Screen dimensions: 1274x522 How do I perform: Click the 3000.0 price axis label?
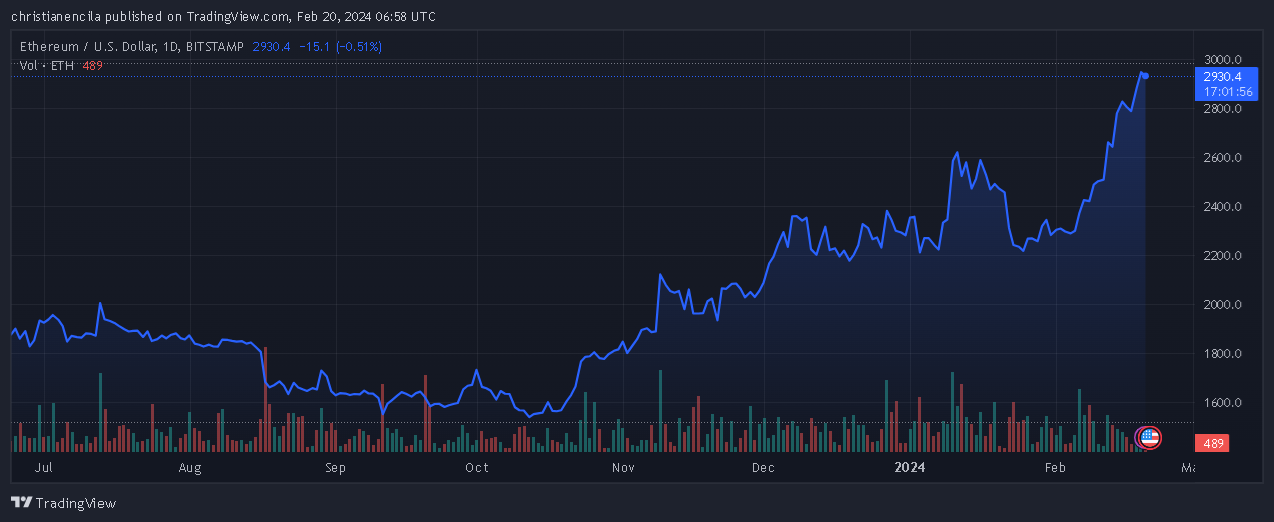click(x=1222, y=60)
